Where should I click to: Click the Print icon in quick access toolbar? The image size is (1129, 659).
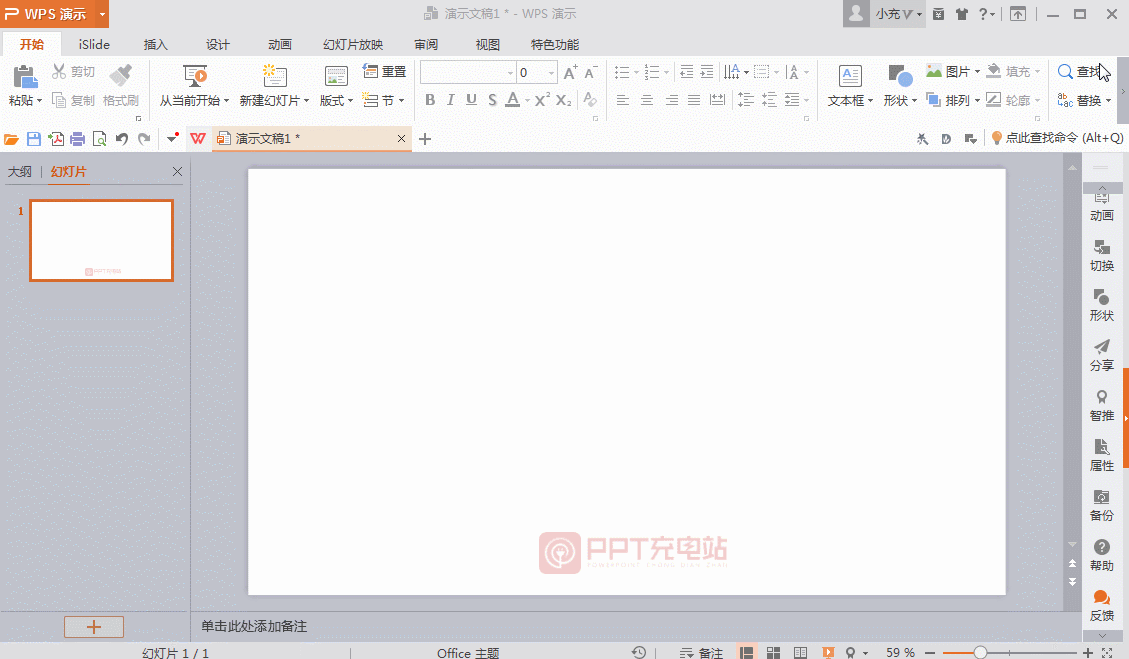(x=77, y=139)
